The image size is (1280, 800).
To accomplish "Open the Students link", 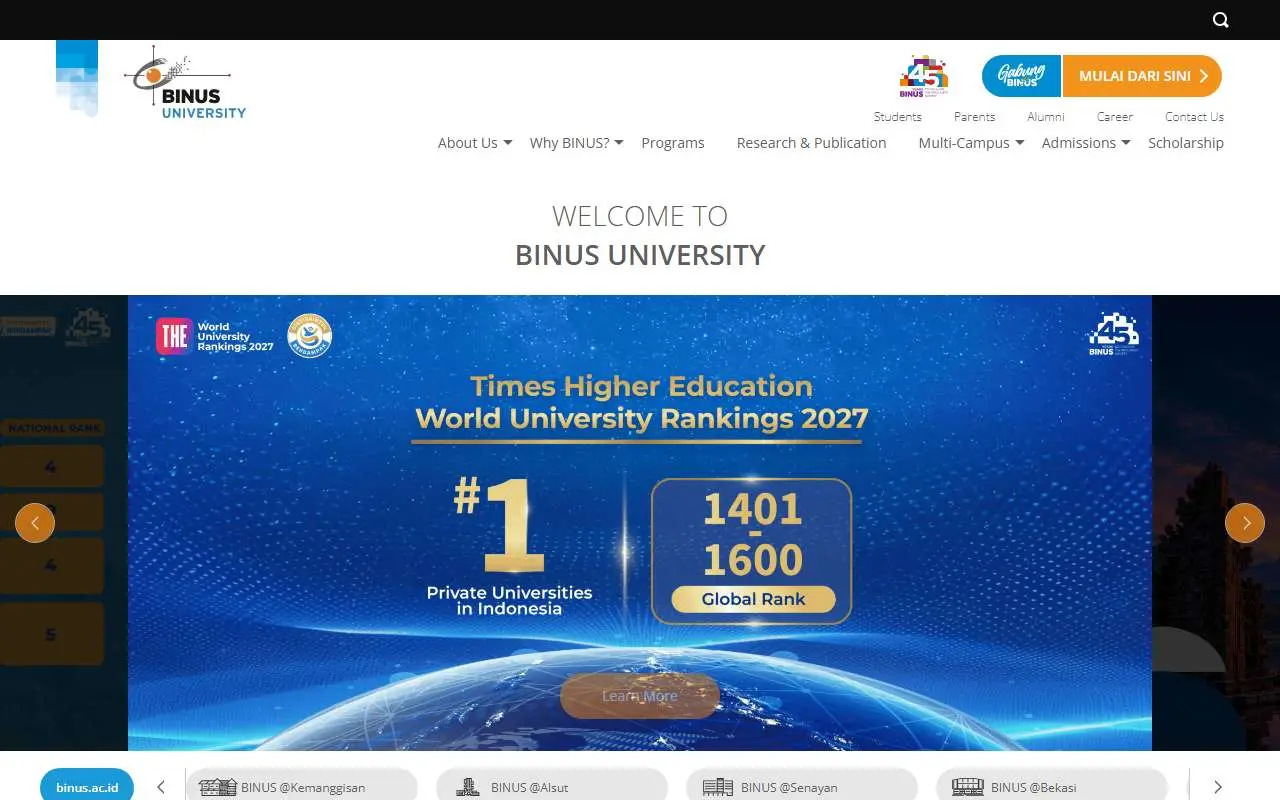I will [897, 116].
